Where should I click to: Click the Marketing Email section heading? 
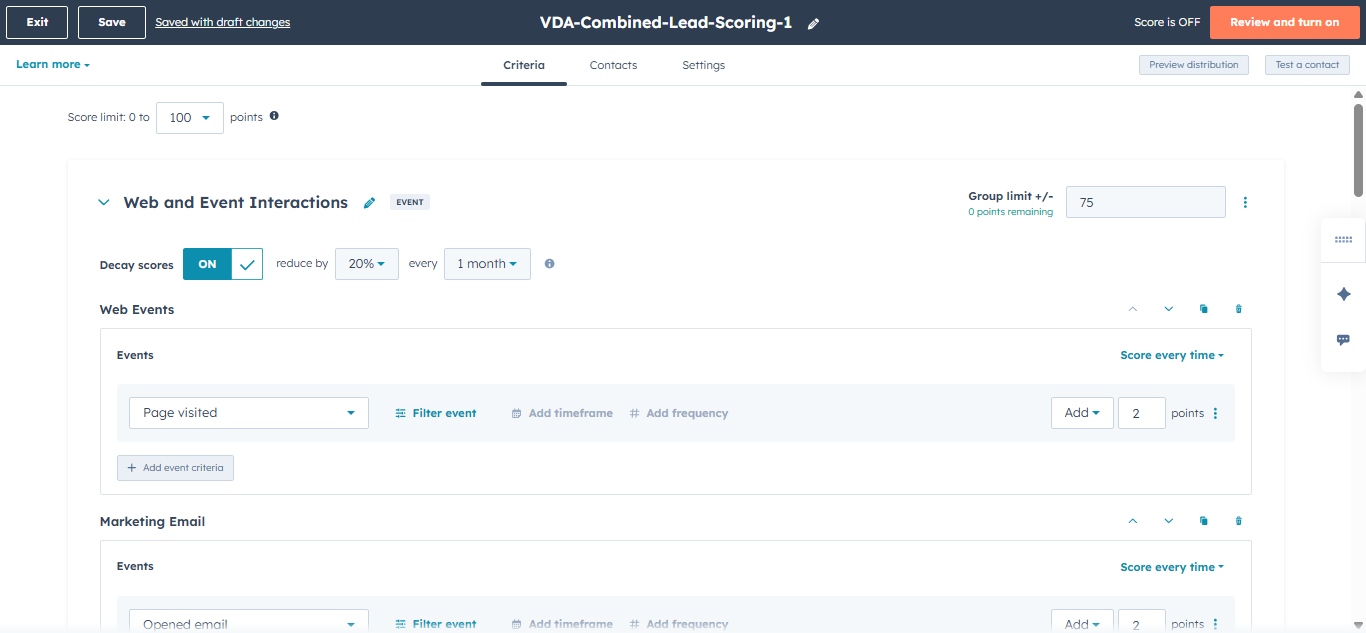[152, 522]
